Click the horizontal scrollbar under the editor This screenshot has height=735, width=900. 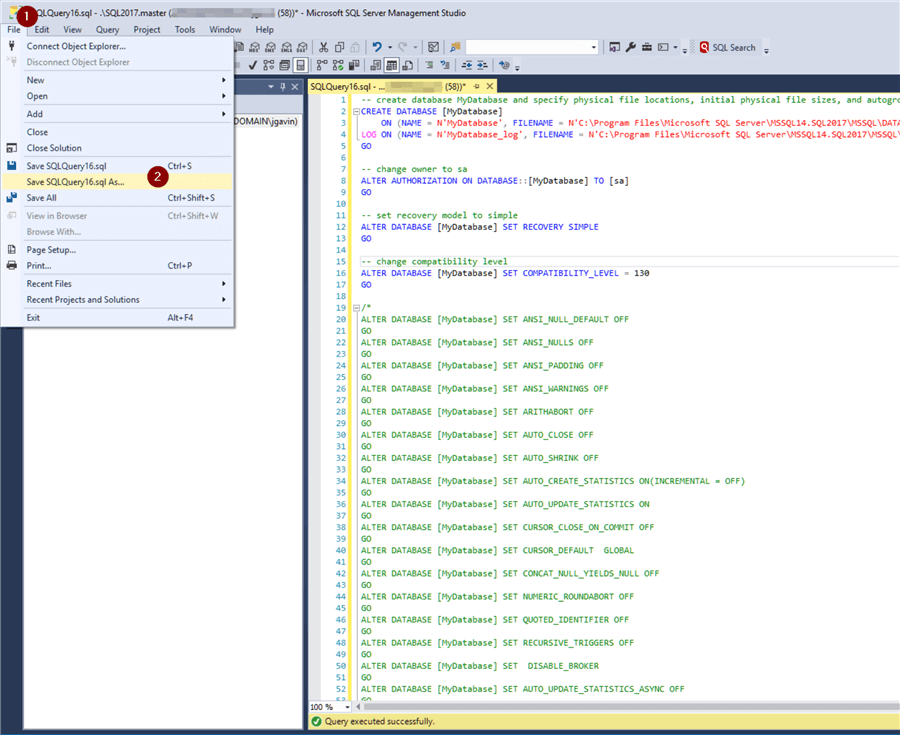click(630, 707)
